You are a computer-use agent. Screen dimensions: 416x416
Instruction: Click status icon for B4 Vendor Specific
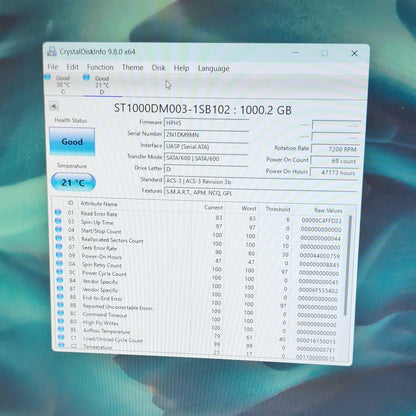click(x=60, y=280)
